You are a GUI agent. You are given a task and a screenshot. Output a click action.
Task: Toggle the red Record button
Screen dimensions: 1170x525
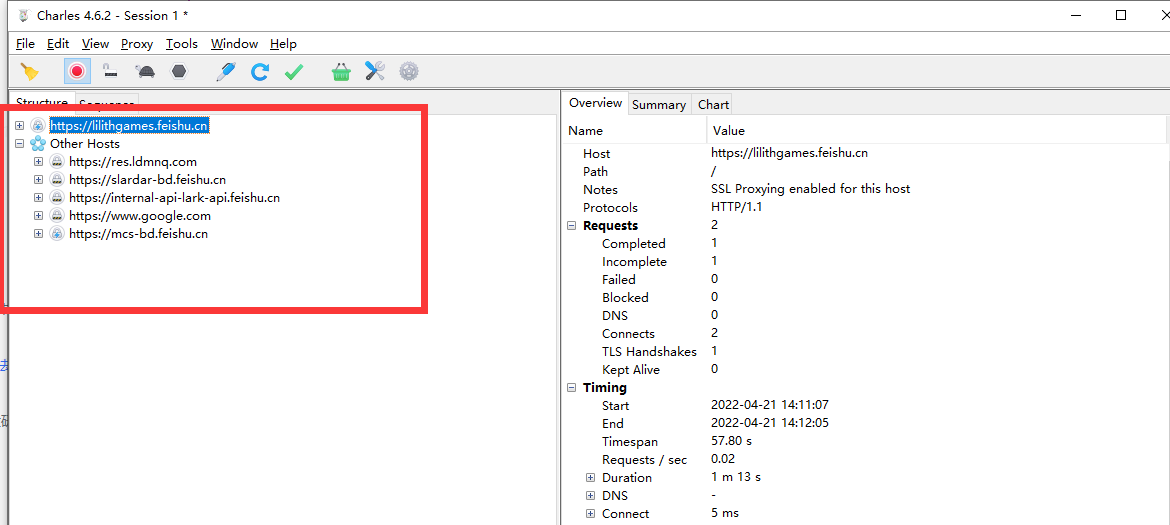[77, 72]
